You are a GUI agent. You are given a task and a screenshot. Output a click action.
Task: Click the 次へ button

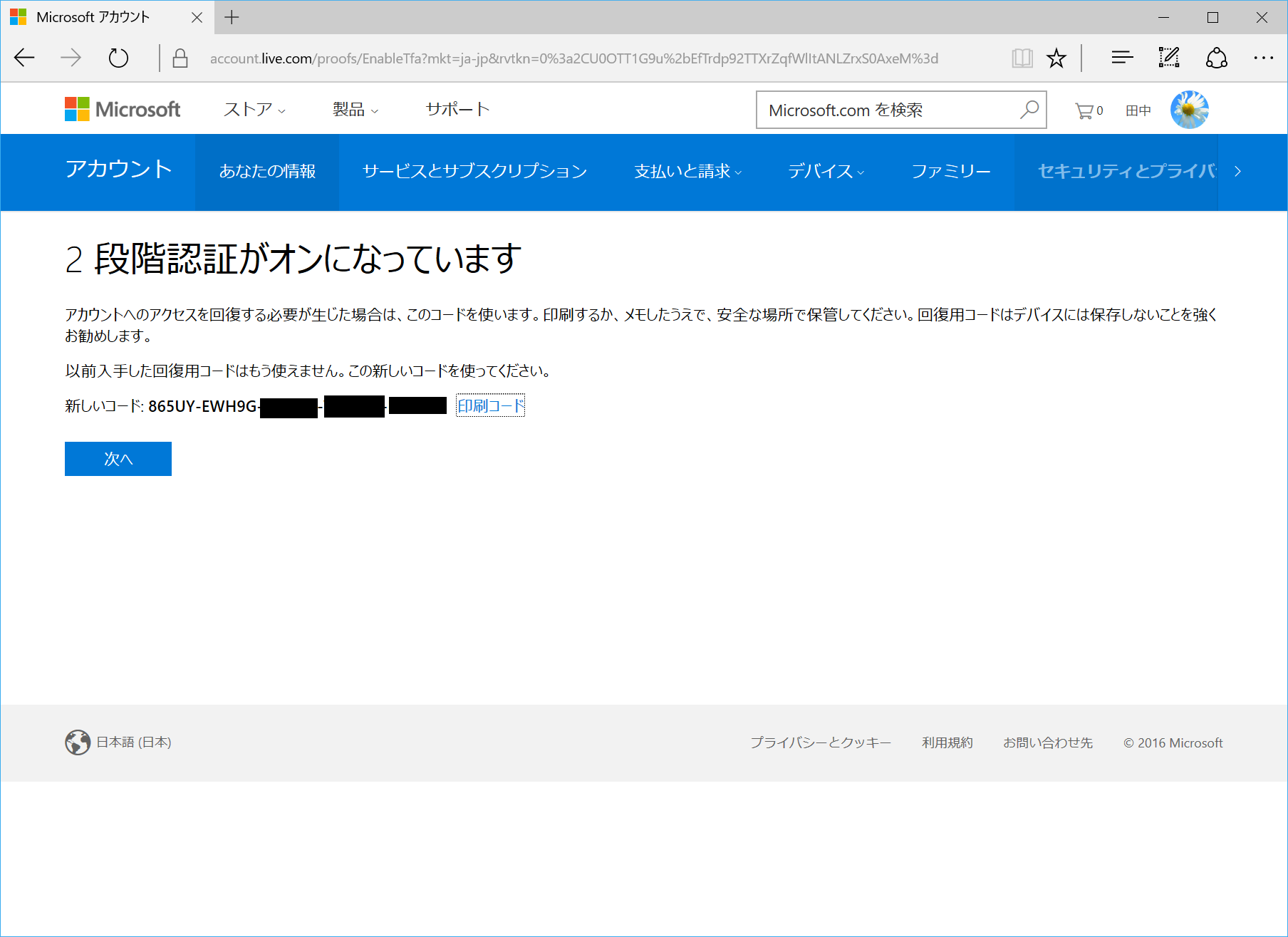tap(118, 459)
